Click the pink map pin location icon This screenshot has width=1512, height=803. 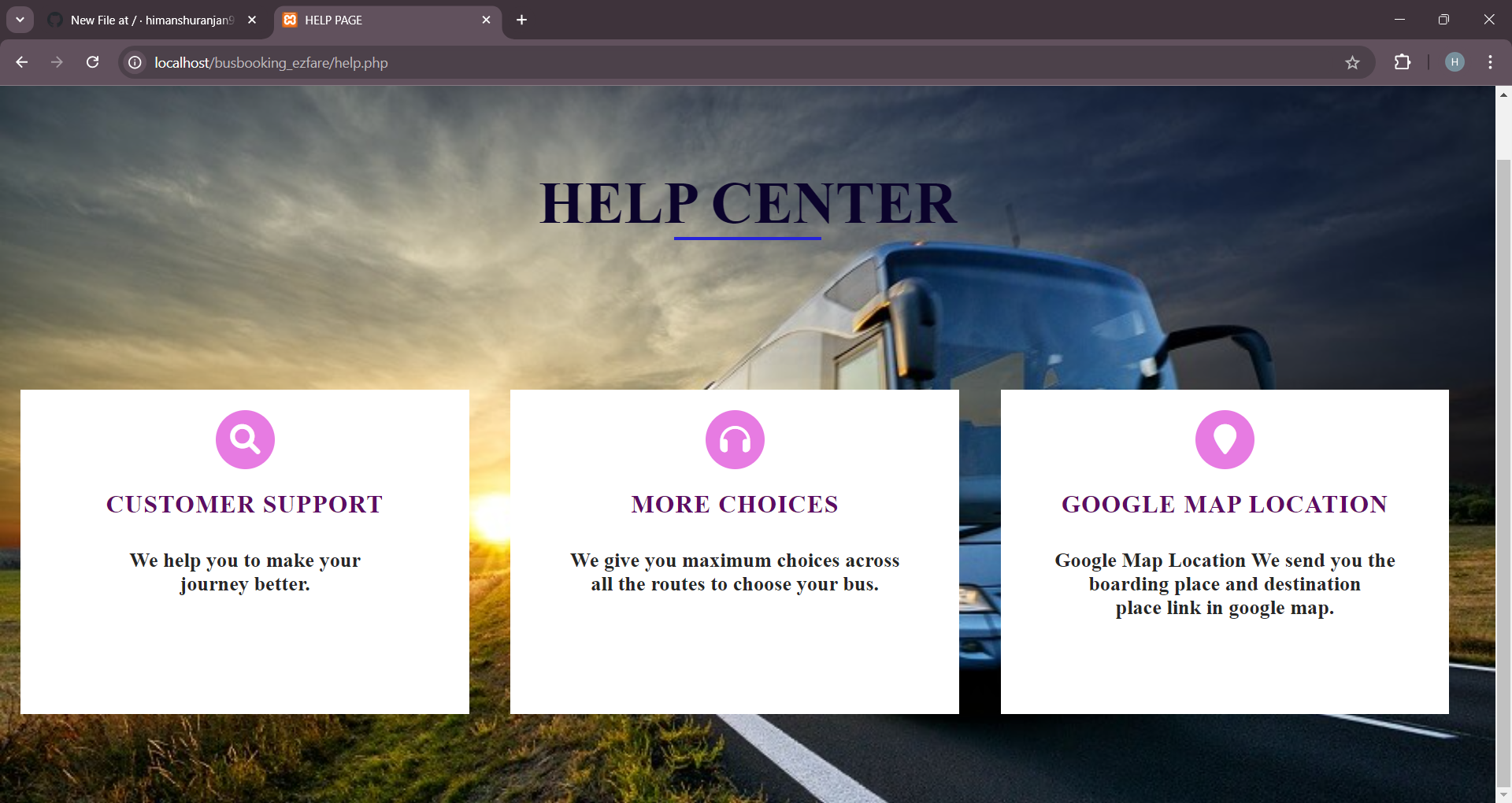click(x=1225, y=439)
